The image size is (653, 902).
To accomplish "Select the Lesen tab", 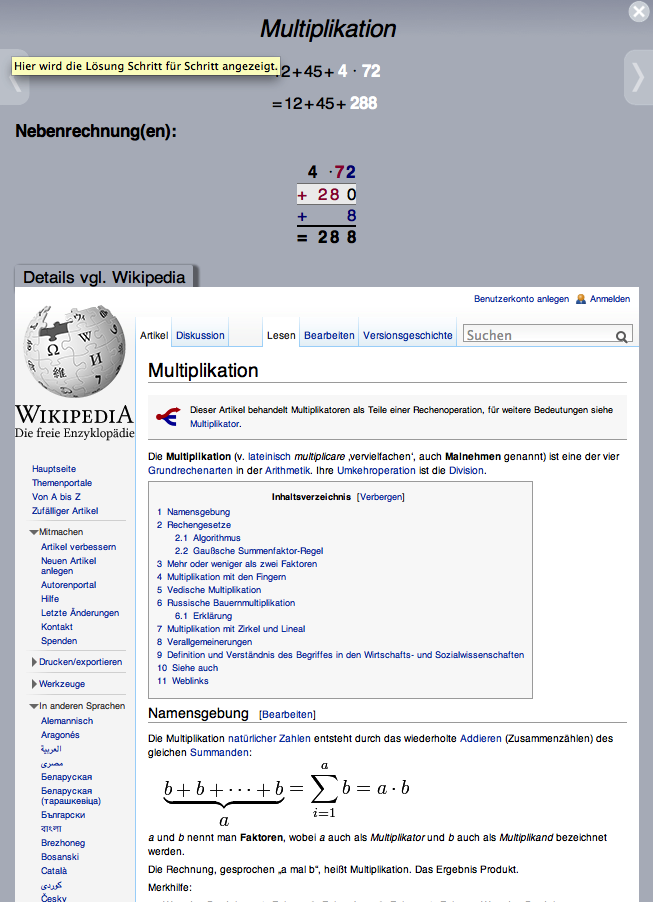I will click(281, 335).
